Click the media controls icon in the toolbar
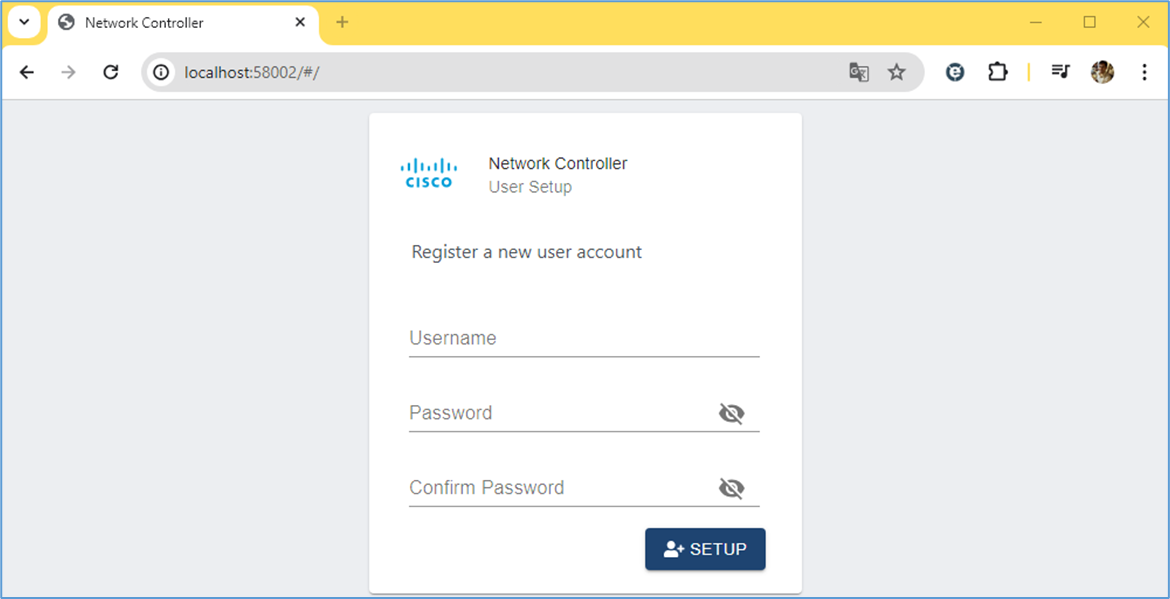Image resolution: width=1170 pixels, height=599 pixels. point(1060,72)
